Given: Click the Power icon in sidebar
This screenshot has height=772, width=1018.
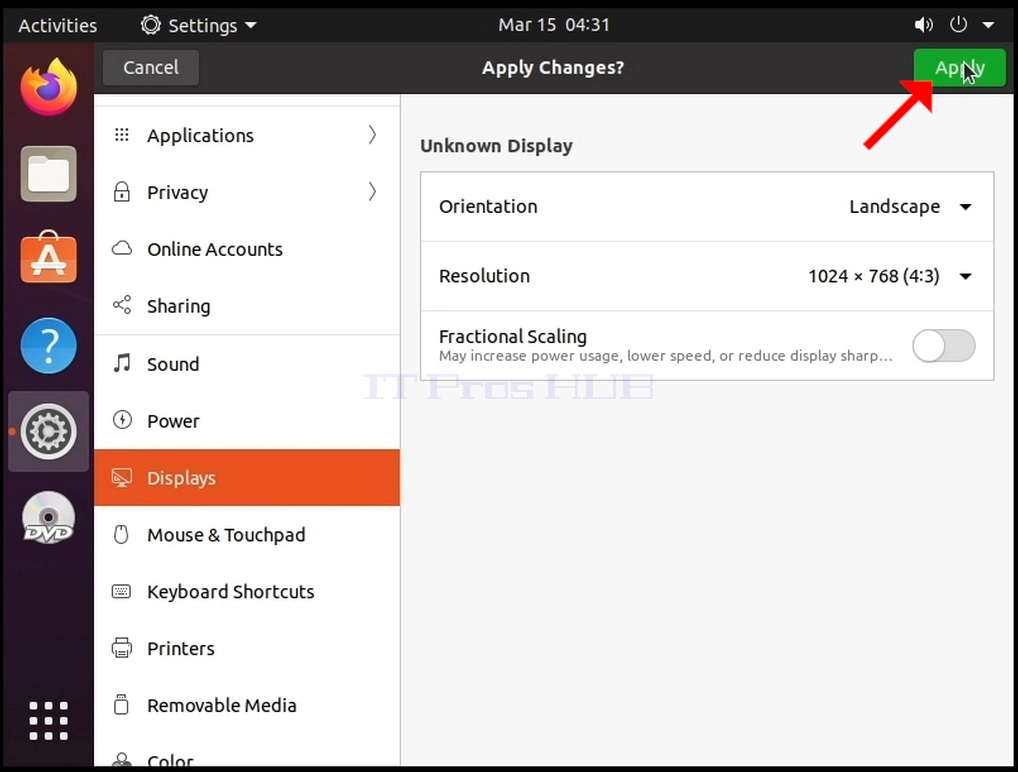Looking at the screenshot, I should 121,420.
